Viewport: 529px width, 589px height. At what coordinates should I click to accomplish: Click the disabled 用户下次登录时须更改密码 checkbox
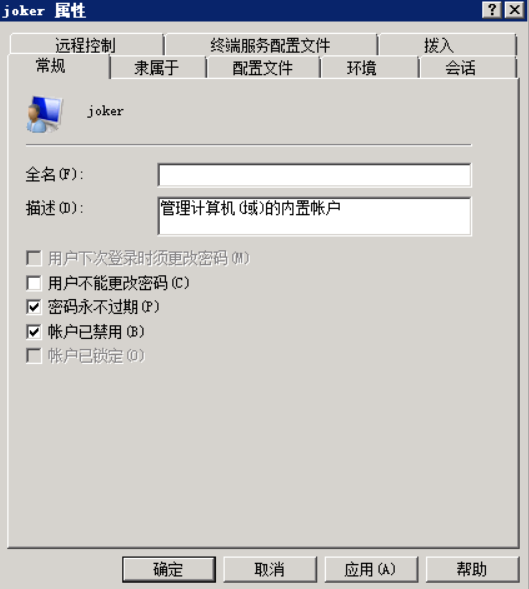click(x=34, y=258)
